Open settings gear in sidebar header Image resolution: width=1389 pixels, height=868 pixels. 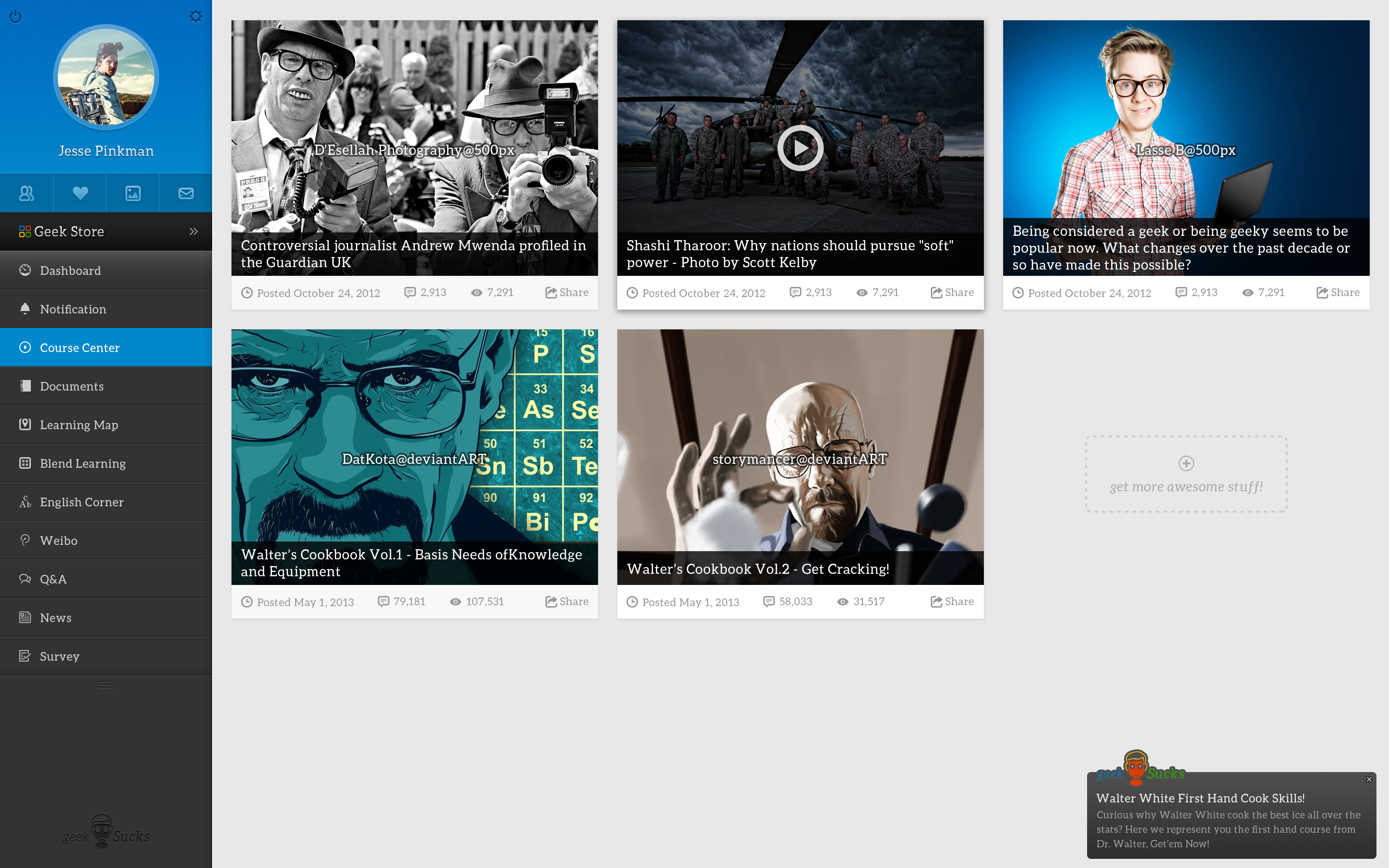tap(196, 16)
